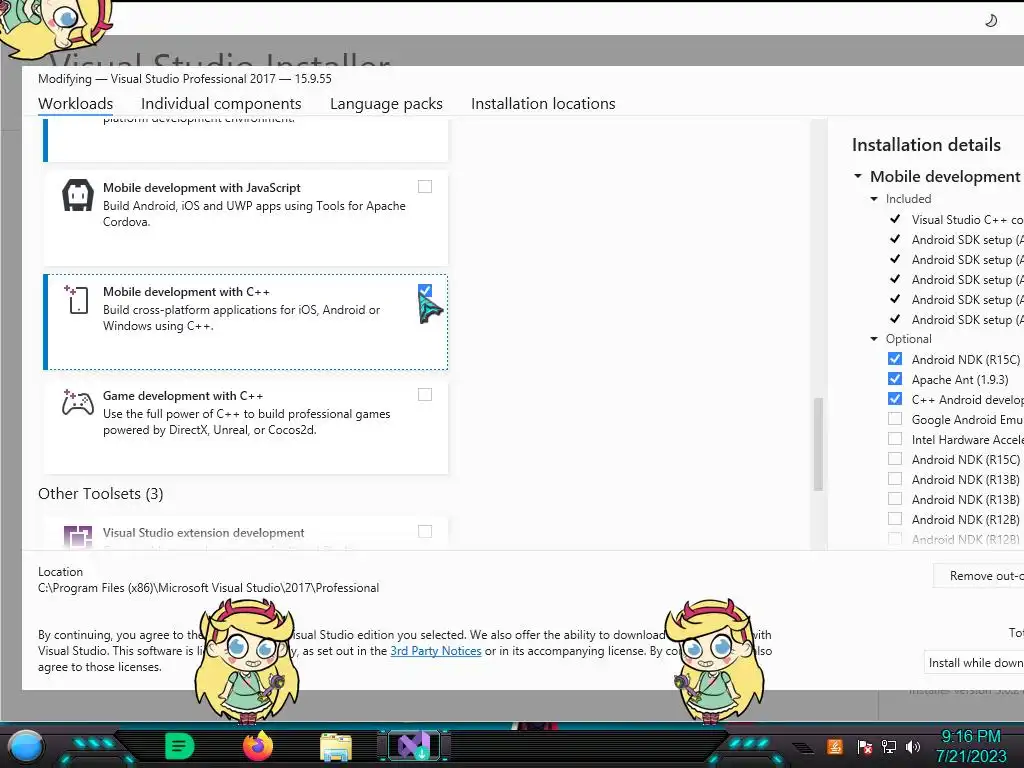Open the Action Center flag tray icon
The width and height of the screenshot is (1024, 768).
click(864, 746)
